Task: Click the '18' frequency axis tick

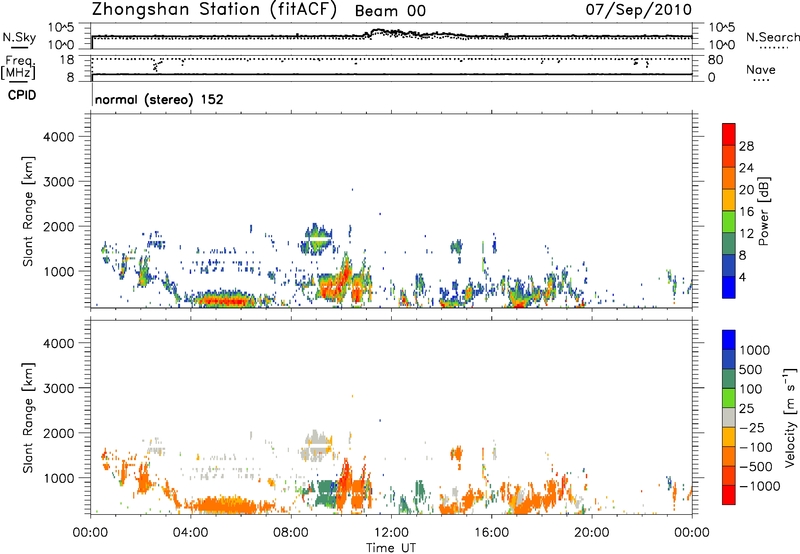Action: 67,60
